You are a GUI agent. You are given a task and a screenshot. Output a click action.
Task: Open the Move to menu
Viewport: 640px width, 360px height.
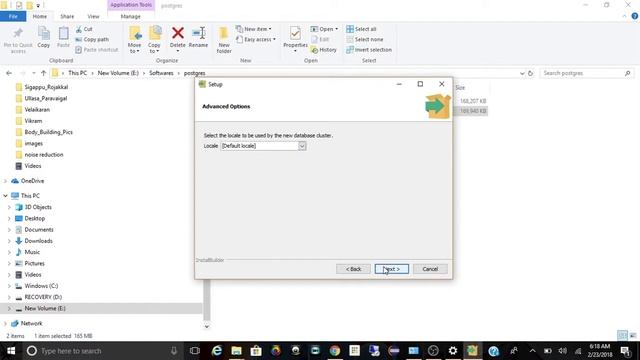(x=134, y=40)
